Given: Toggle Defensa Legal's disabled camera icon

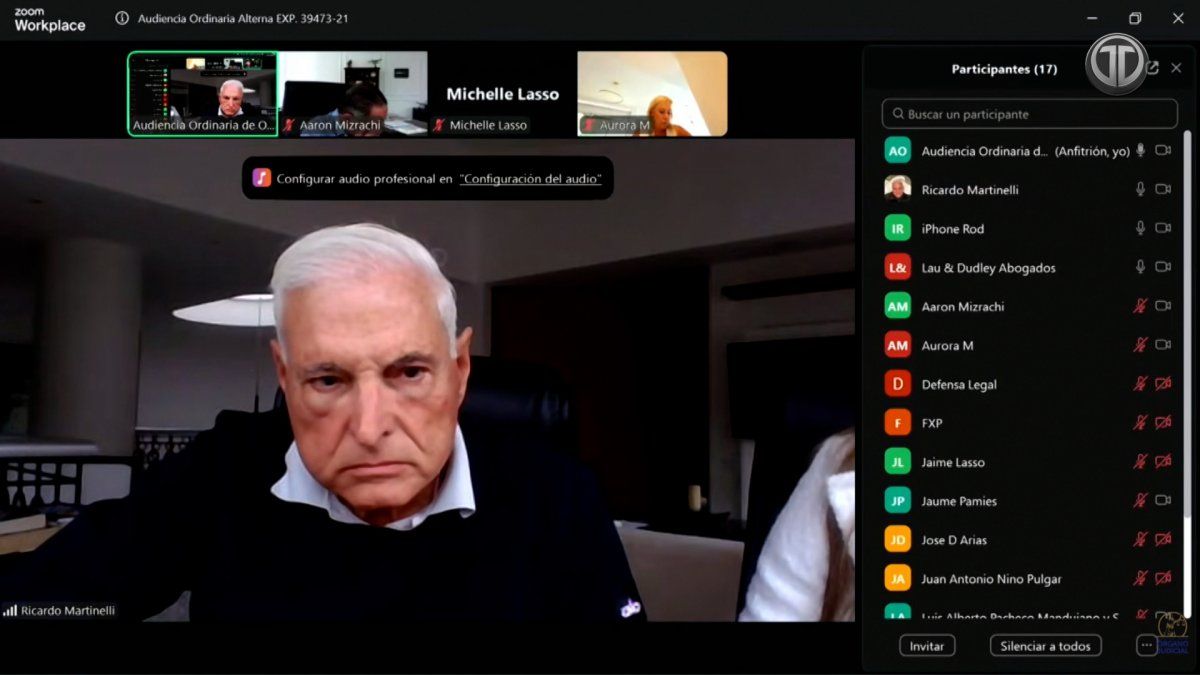Looking at the screenshot, I should [x=1163, y=384].
